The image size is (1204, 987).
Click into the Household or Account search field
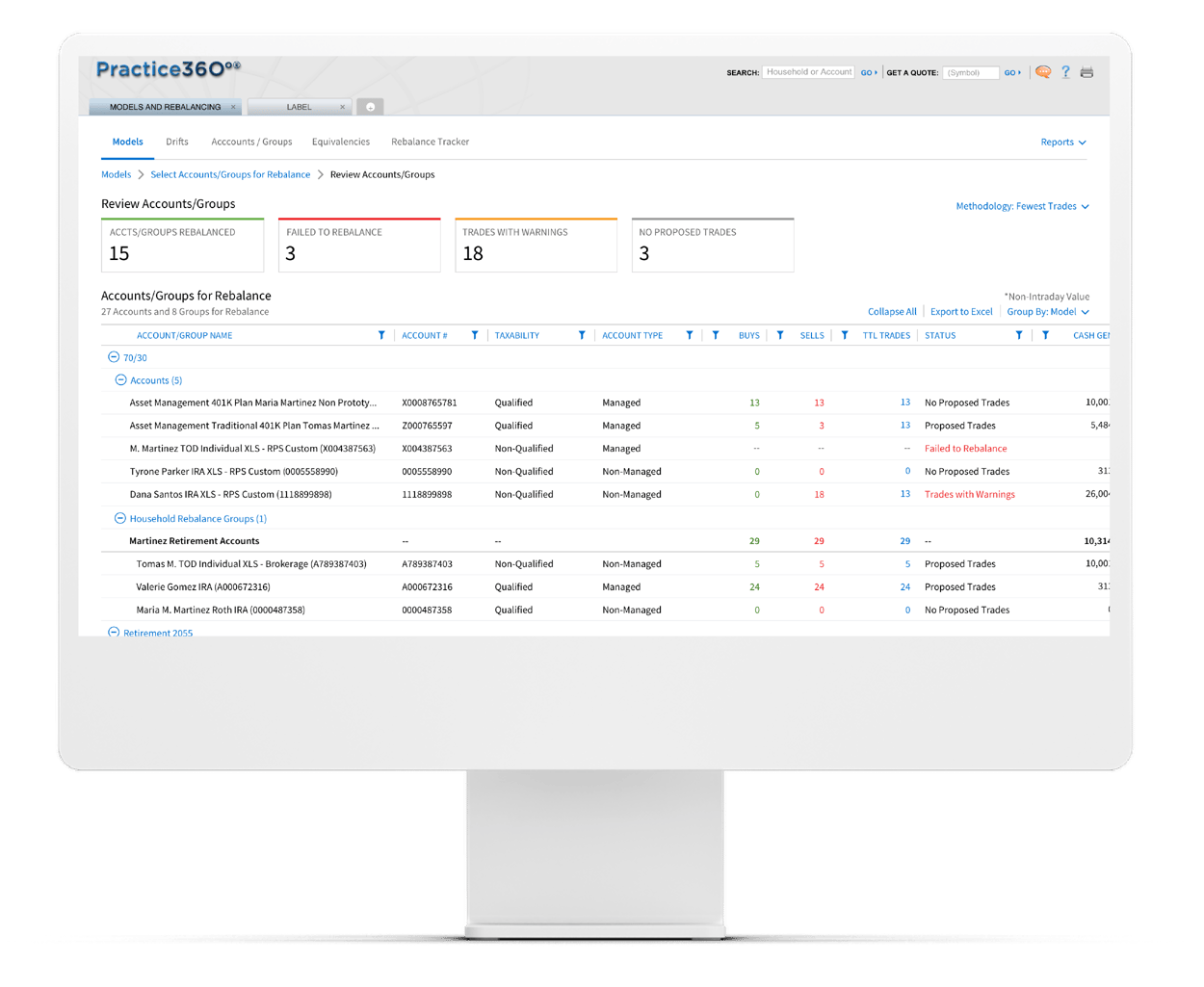[x=809, y=72]
